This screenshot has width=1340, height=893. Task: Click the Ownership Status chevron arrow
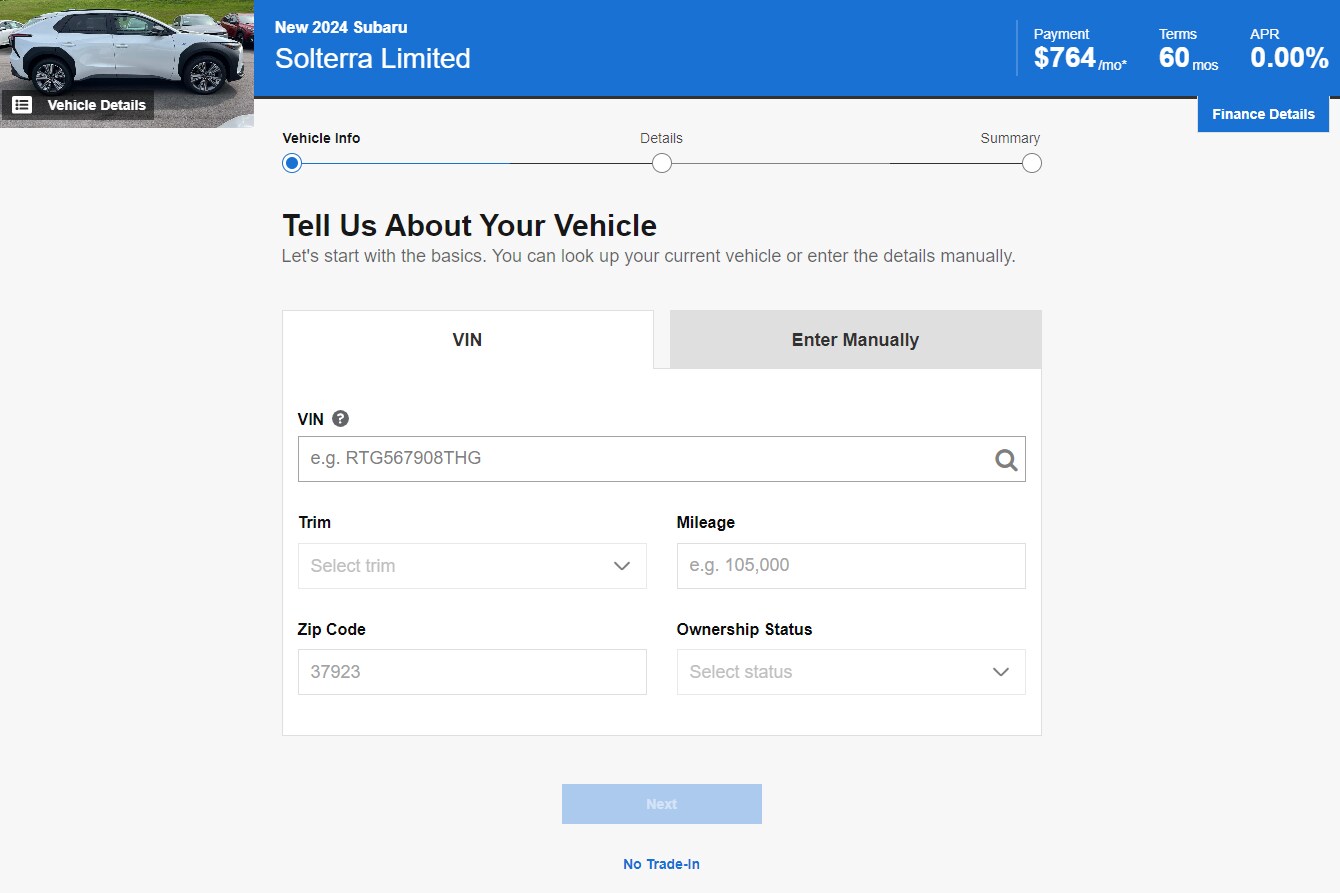(1001, 672)
